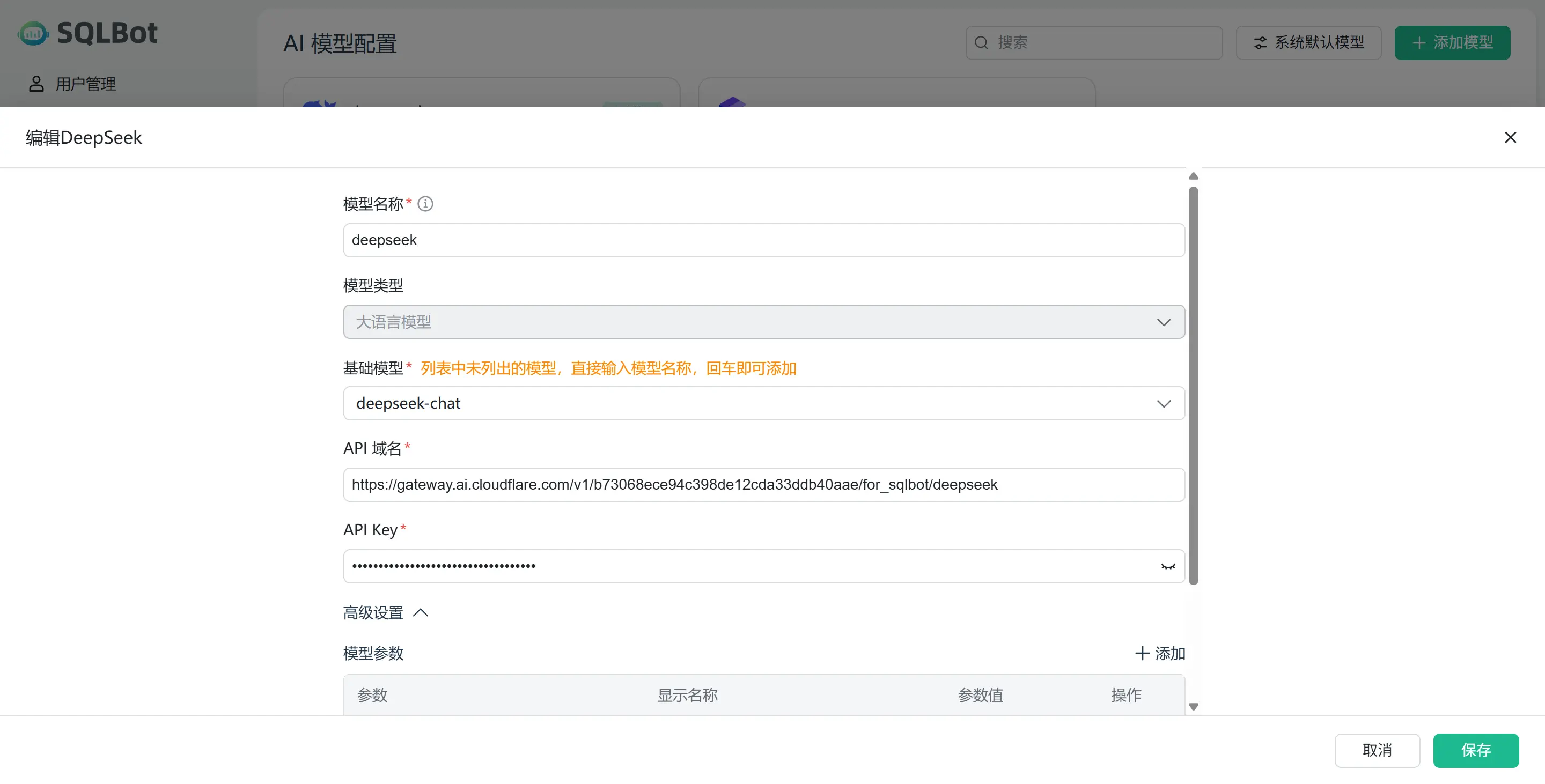Focus the API 域名 input field
This screenshot has height=784, width=1545.
click(763, 485)
